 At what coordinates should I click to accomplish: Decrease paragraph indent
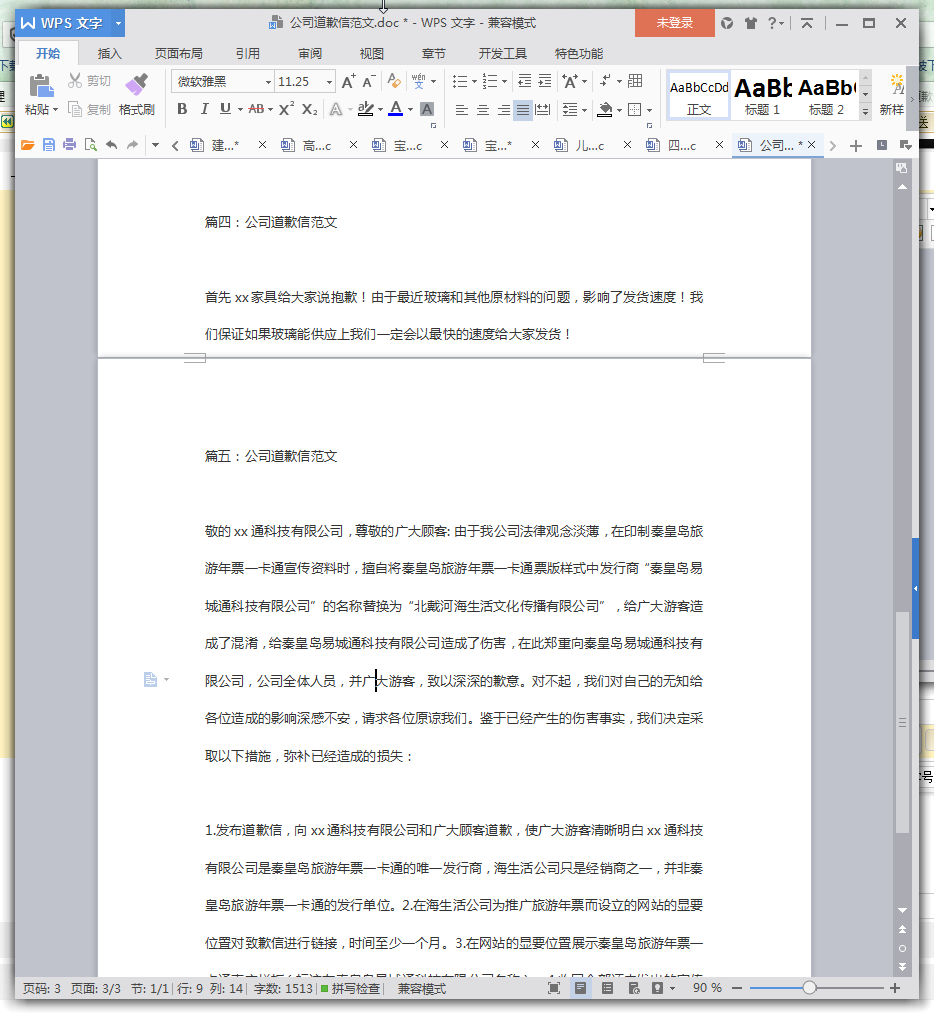[525, 81]
